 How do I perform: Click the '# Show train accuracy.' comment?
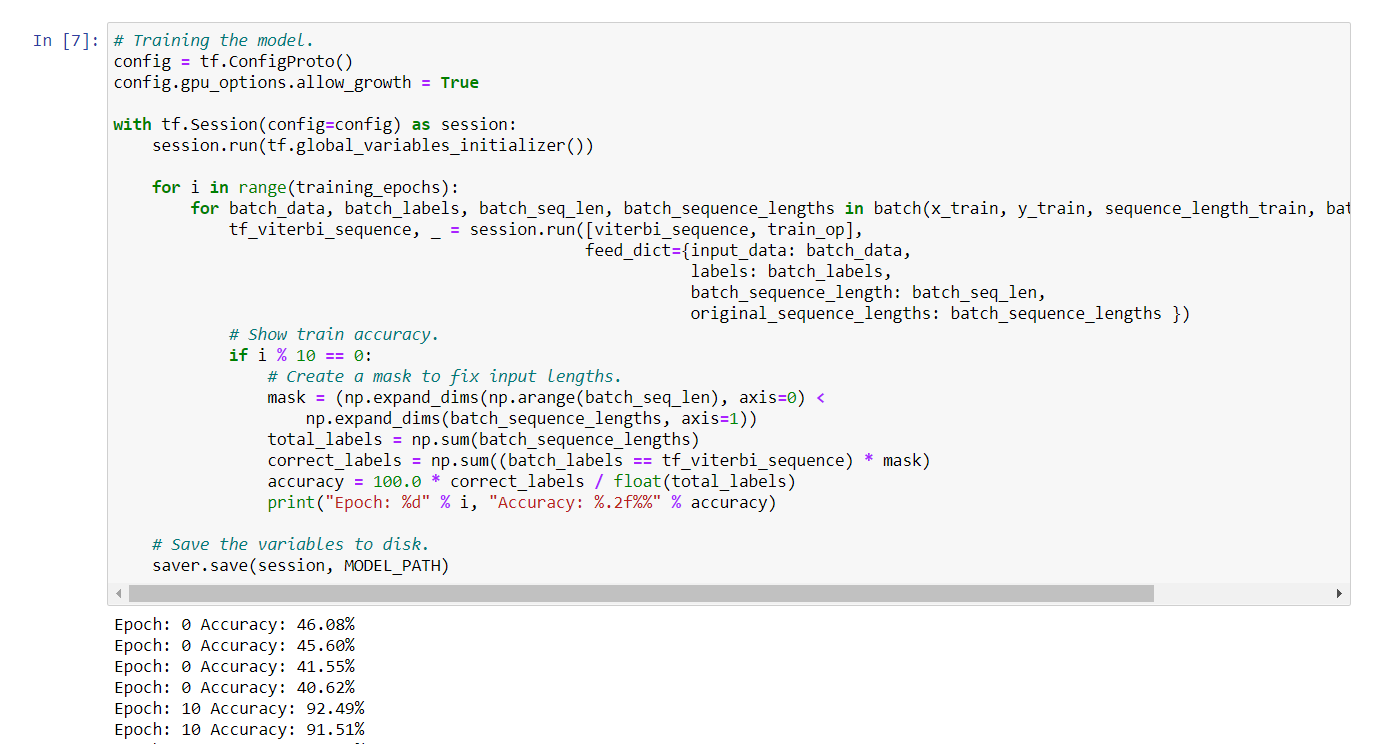tap(333, 335)
